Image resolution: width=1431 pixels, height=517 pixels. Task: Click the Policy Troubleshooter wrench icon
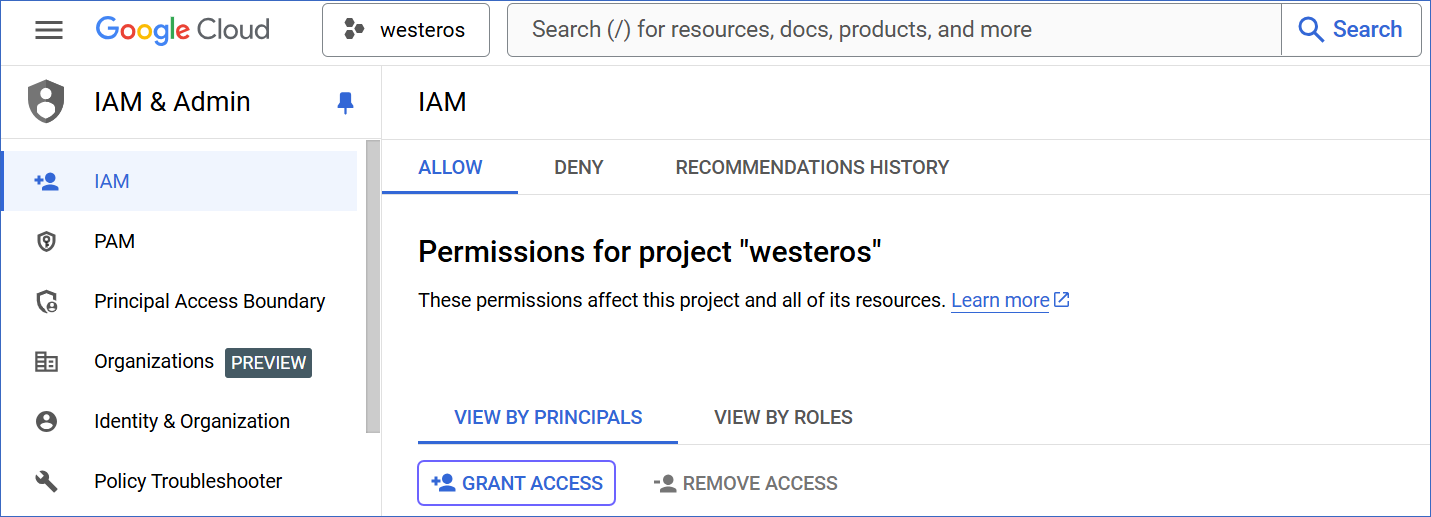click(x=46, y=482)
